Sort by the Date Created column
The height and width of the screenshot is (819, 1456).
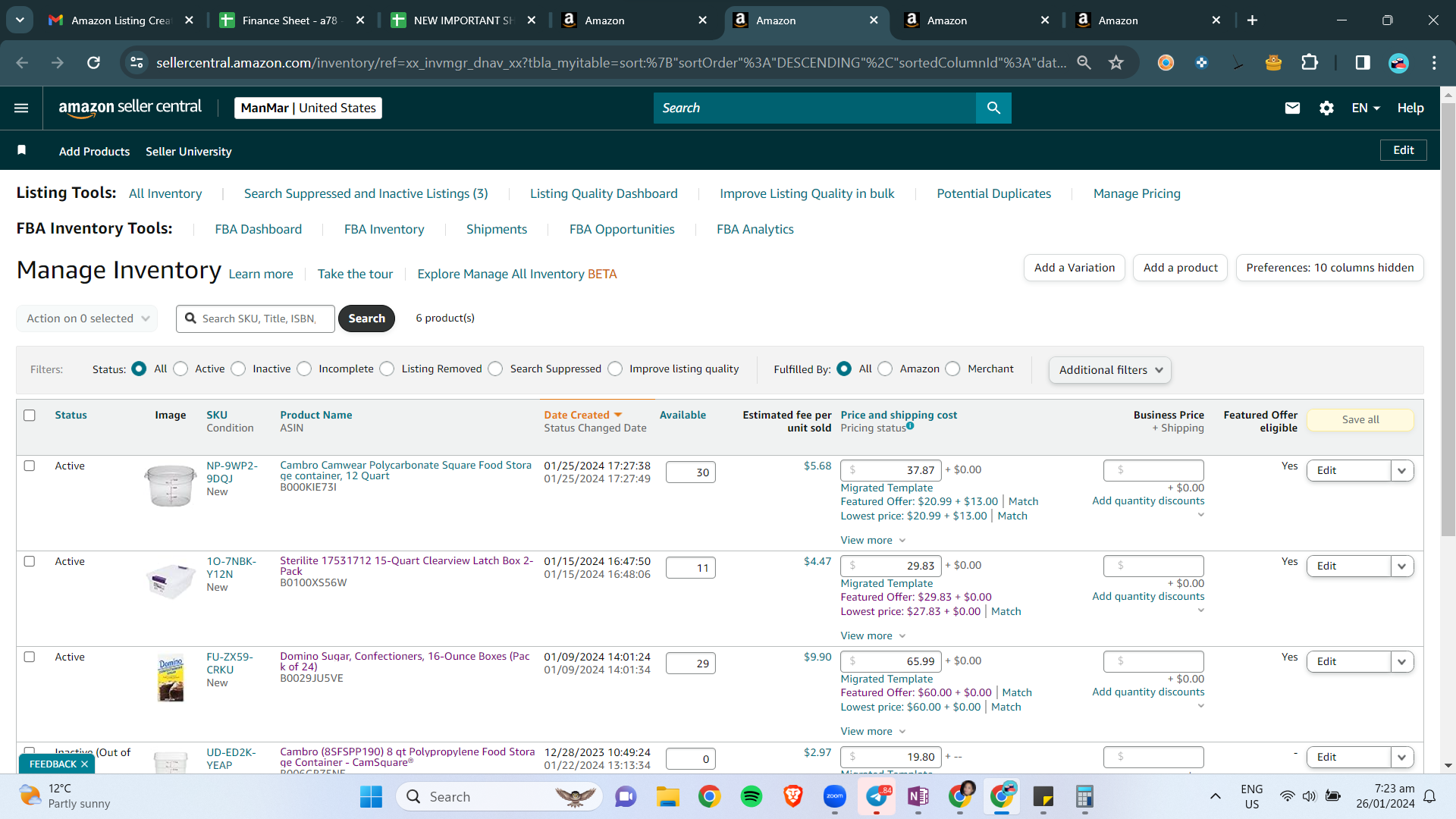(582, 415)
